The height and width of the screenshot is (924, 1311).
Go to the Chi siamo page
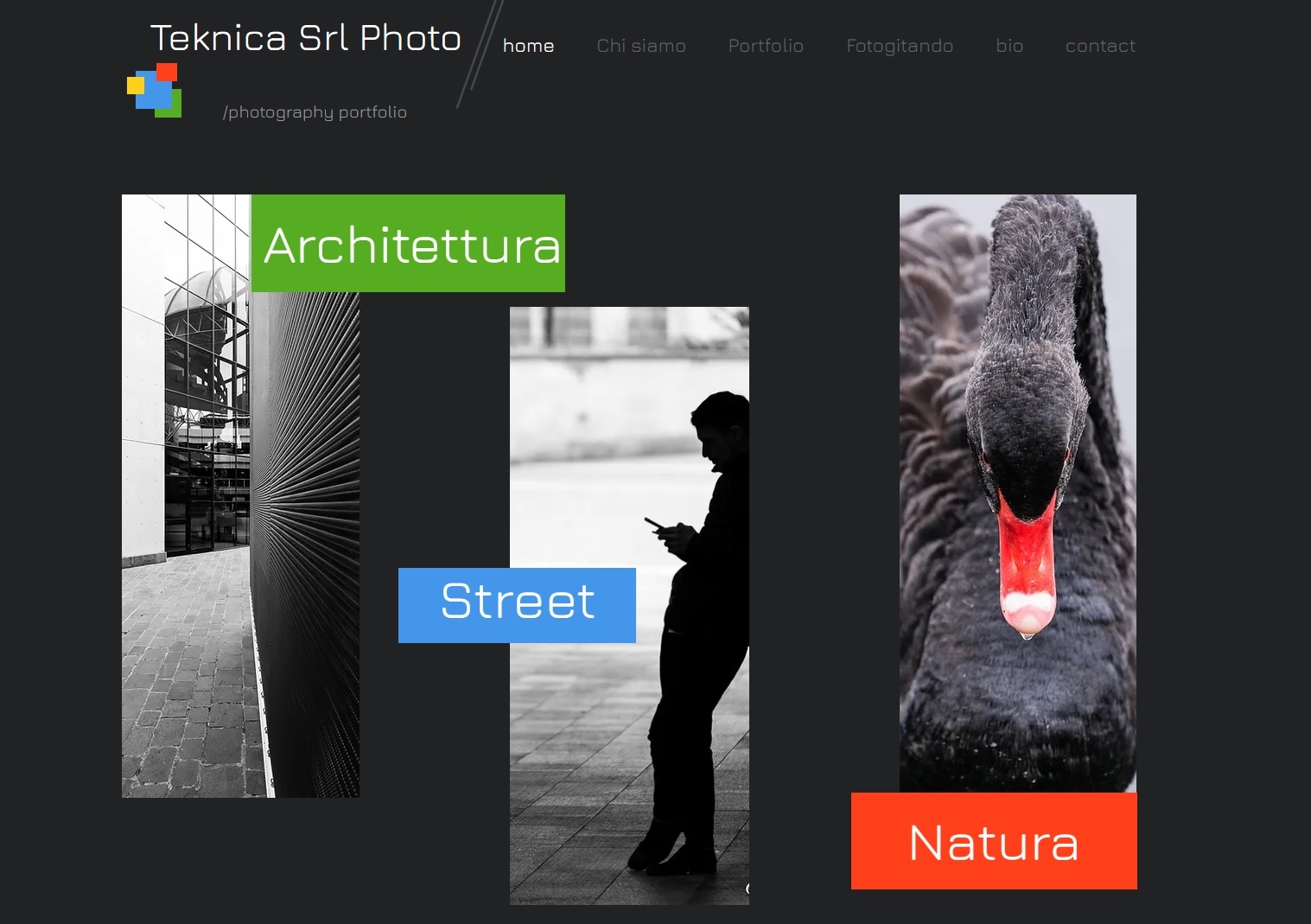[x=641, y=46]
